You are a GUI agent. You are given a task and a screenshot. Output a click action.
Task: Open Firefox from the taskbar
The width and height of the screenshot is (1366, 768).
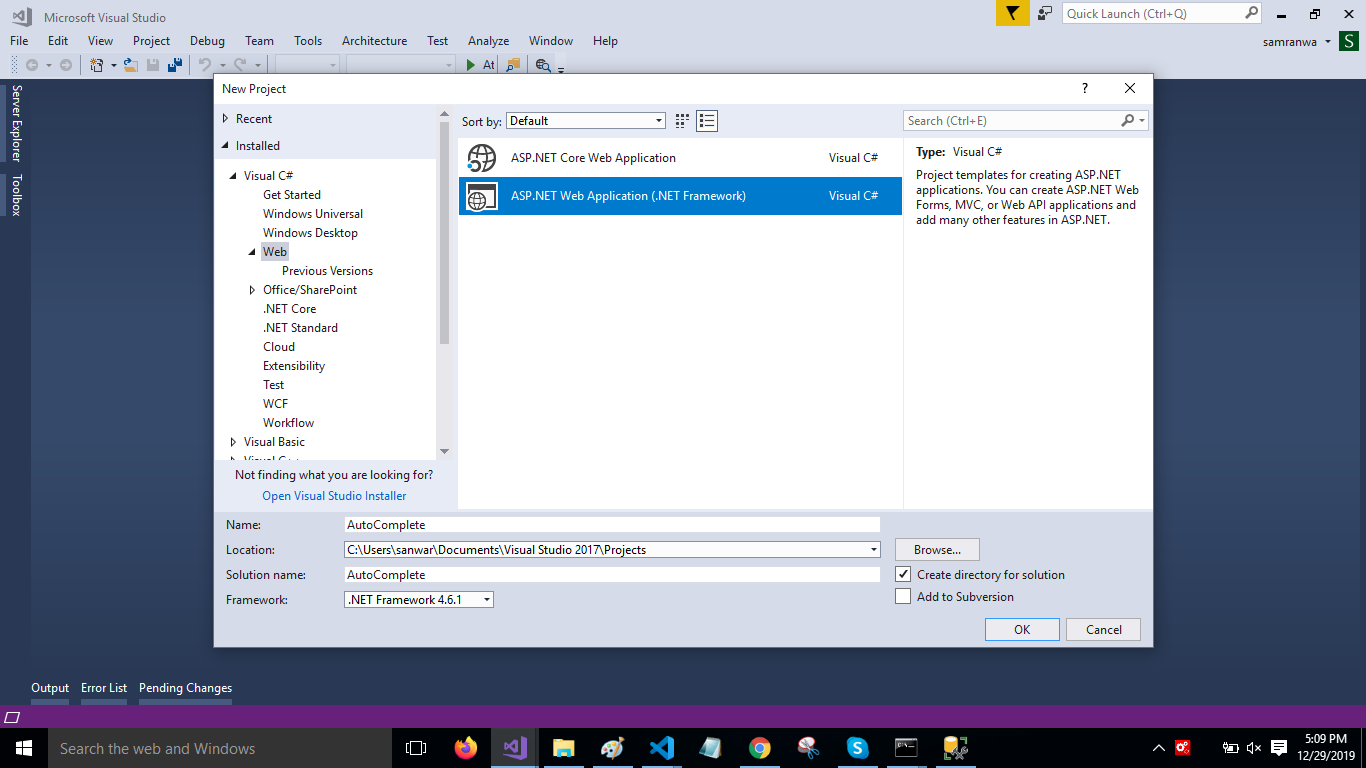pyautogui.click(x=466, y=748)
